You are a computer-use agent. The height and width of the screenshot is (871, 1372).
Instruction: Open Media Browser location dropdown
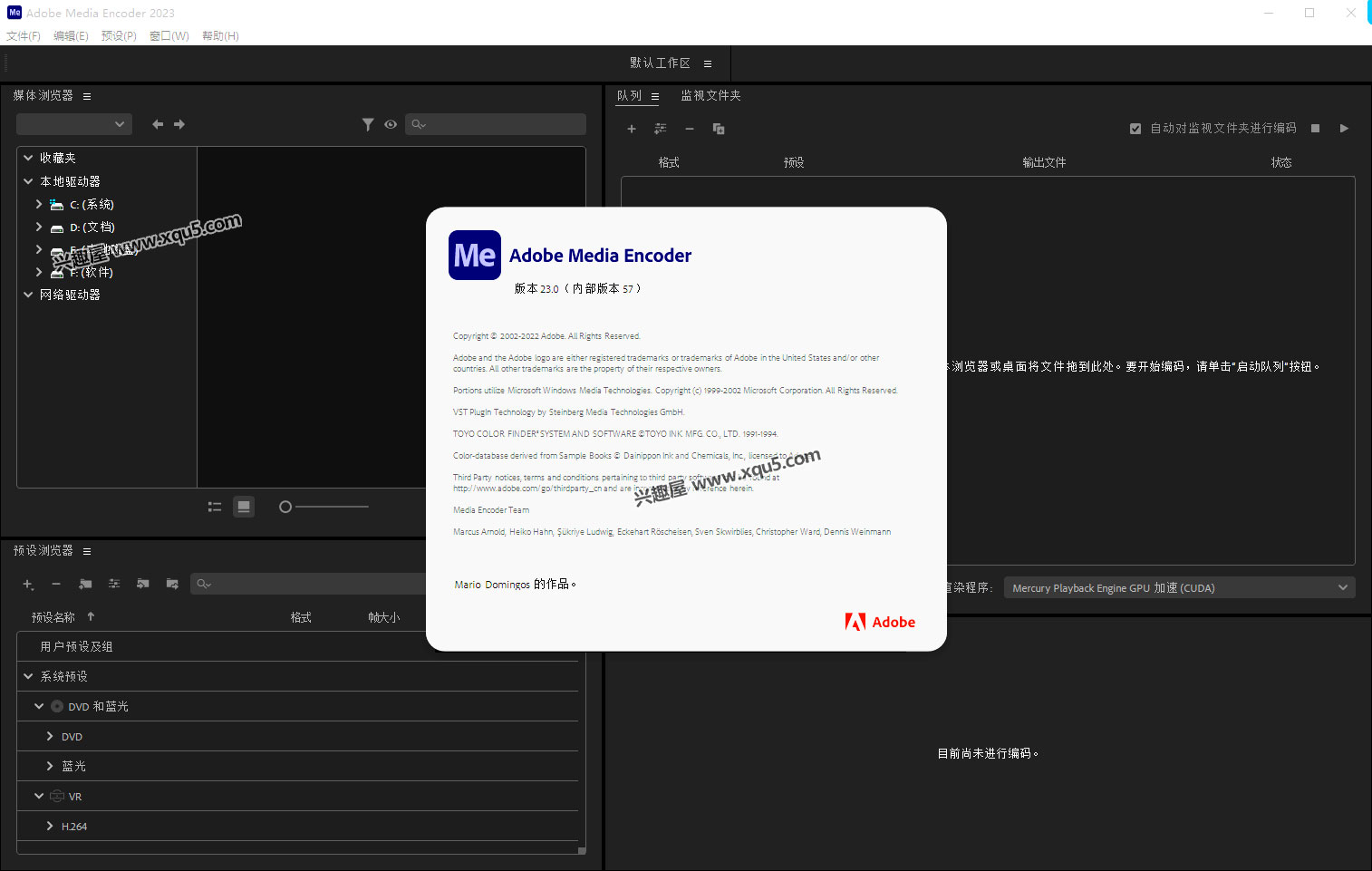click(74, 124)
